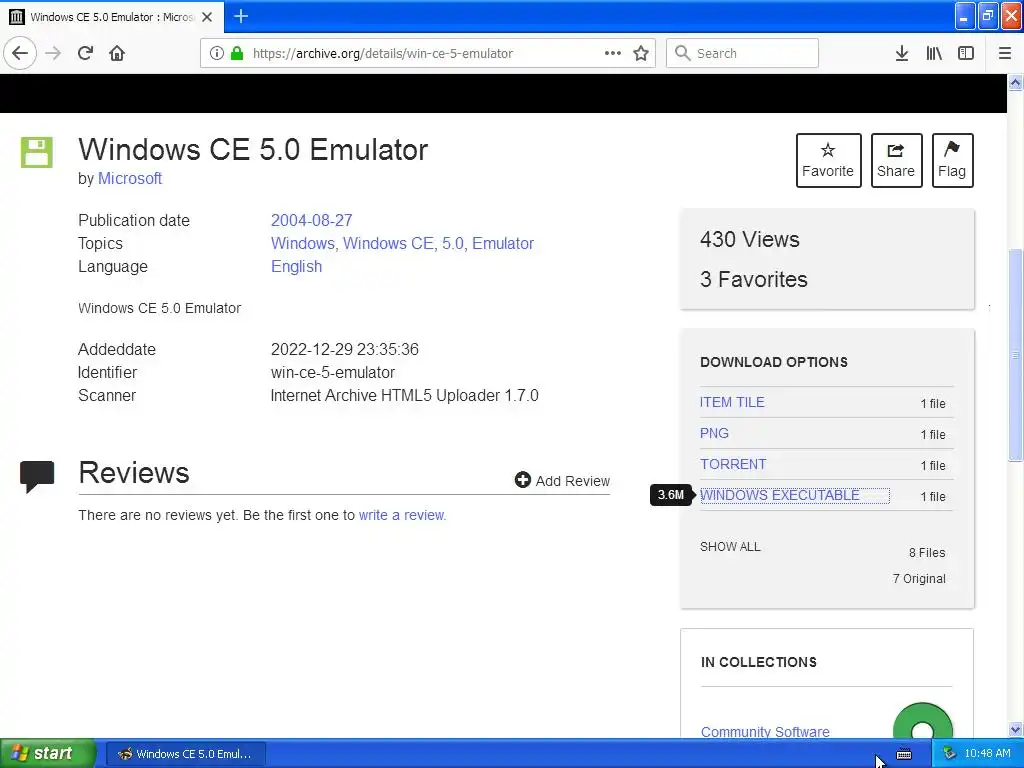Click the forward navigation arrow
Image resolution: width=1024 pixels, height=768 pixels.
tap(53, 53)
